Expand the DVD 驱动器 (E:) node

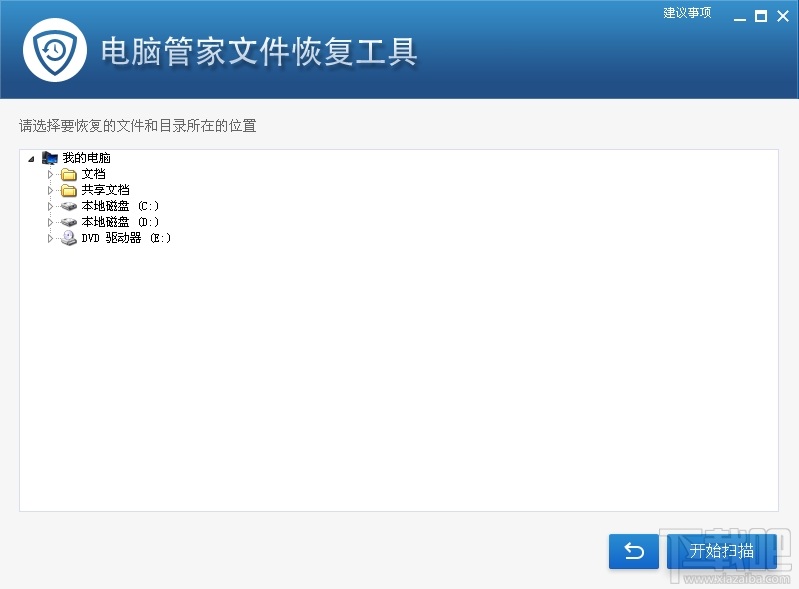50,238
